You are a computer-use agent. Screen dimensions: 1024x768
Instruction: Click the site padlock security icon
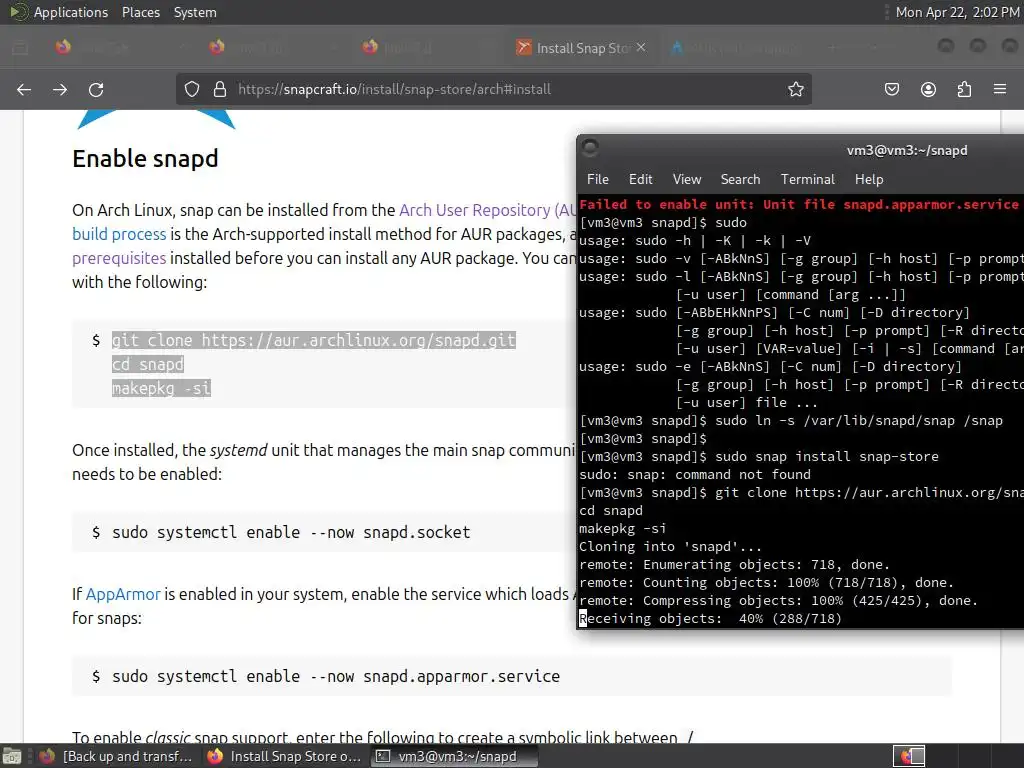(x=220, y=89)
